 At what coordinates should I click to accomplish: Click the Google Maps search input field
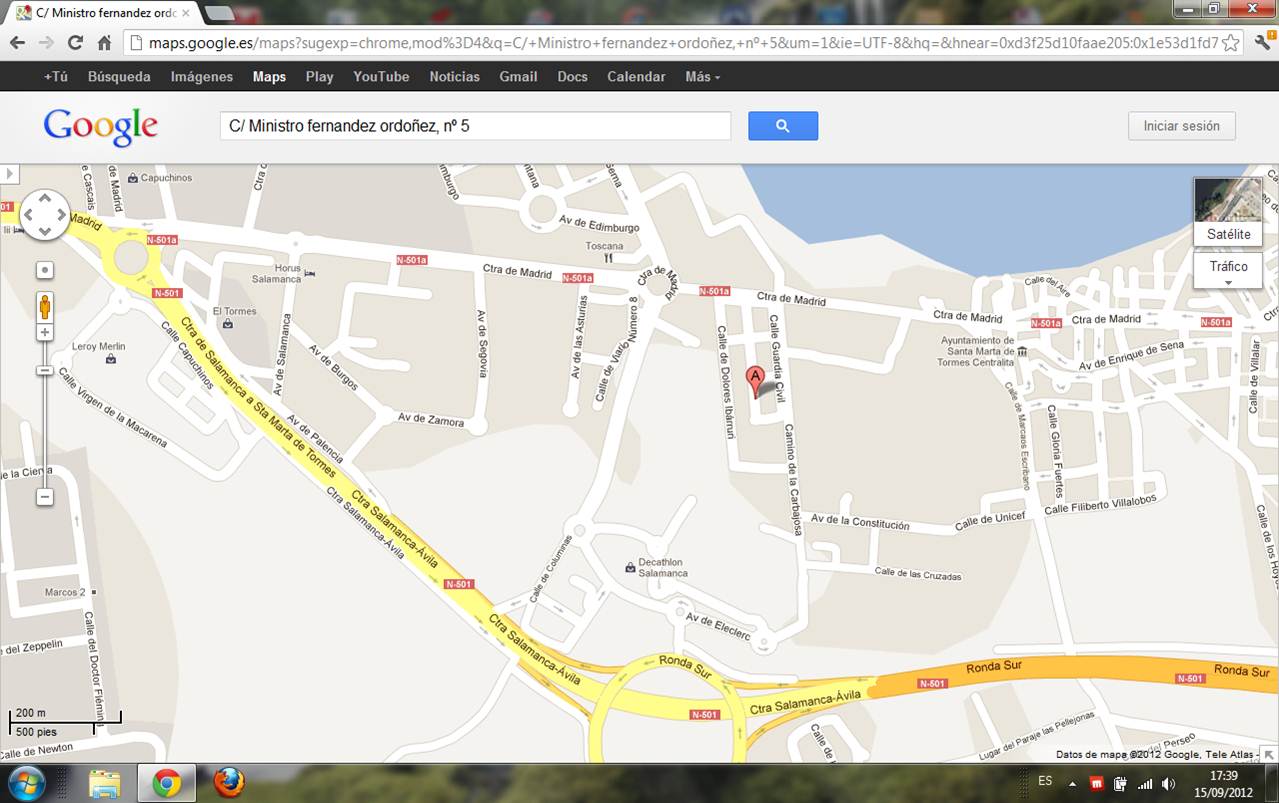click(x=475, y=126)
